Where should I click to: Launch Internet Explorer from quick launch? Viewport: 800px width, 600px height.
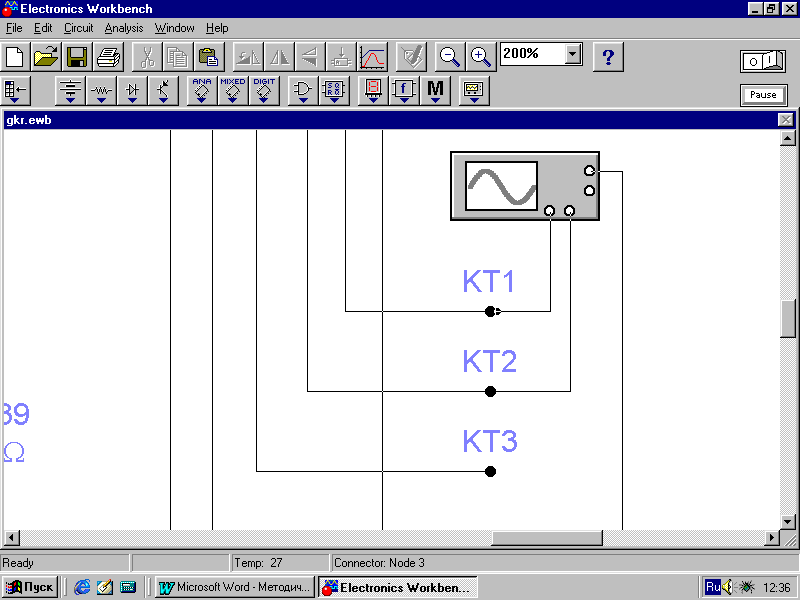pos(82,587)
